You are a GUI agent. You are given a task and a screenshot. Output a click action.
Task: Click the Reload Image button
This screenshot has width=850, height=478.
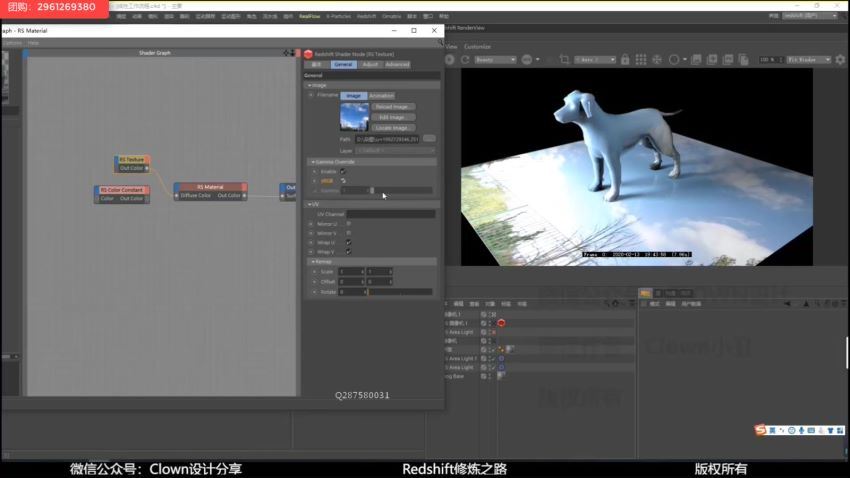tap(391, 106)
